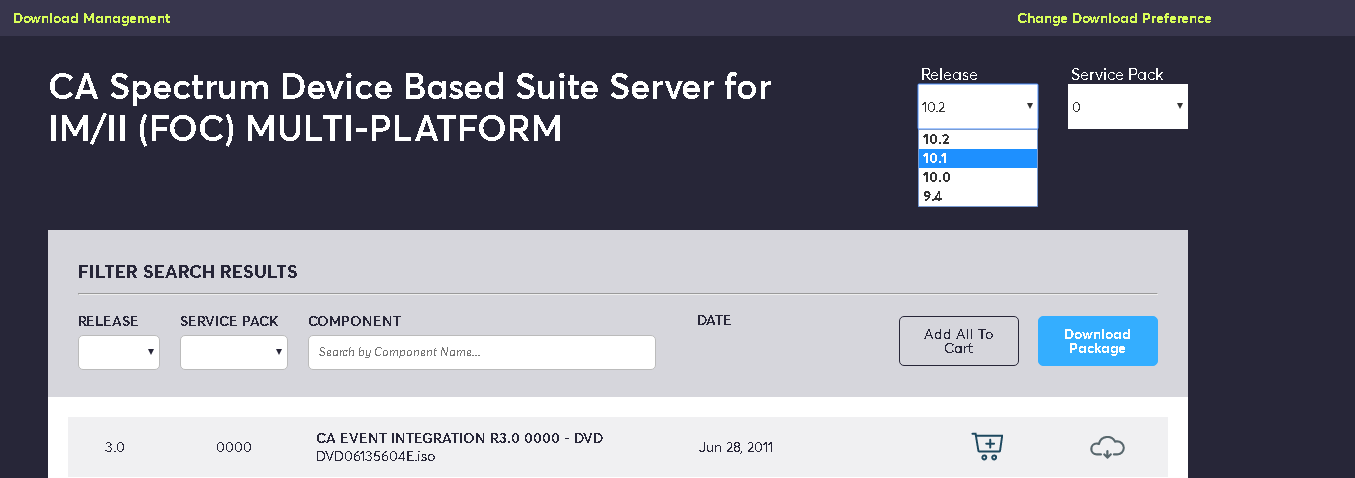Choose release 10.0 in the dropdown list
1355x478 pixels.
coord(977,177)
